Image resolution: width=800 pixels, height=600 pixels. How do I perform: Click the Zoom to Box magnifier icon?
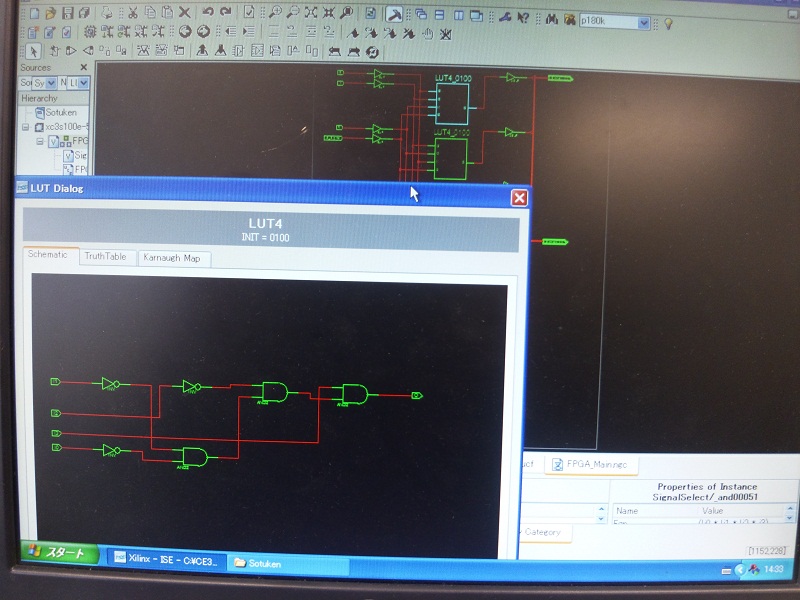point(347,13)
